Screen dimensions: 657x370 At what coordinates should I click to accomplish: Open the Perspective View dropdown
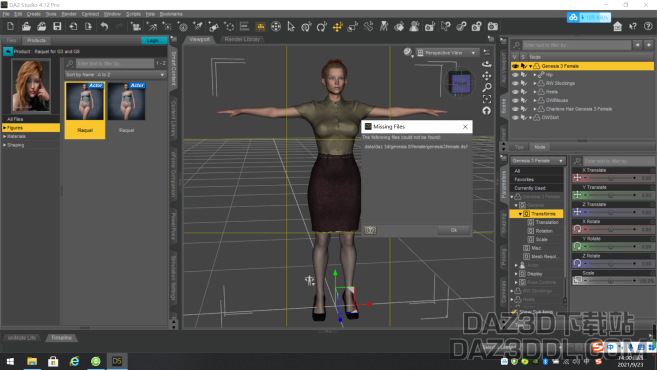point(447,53)
